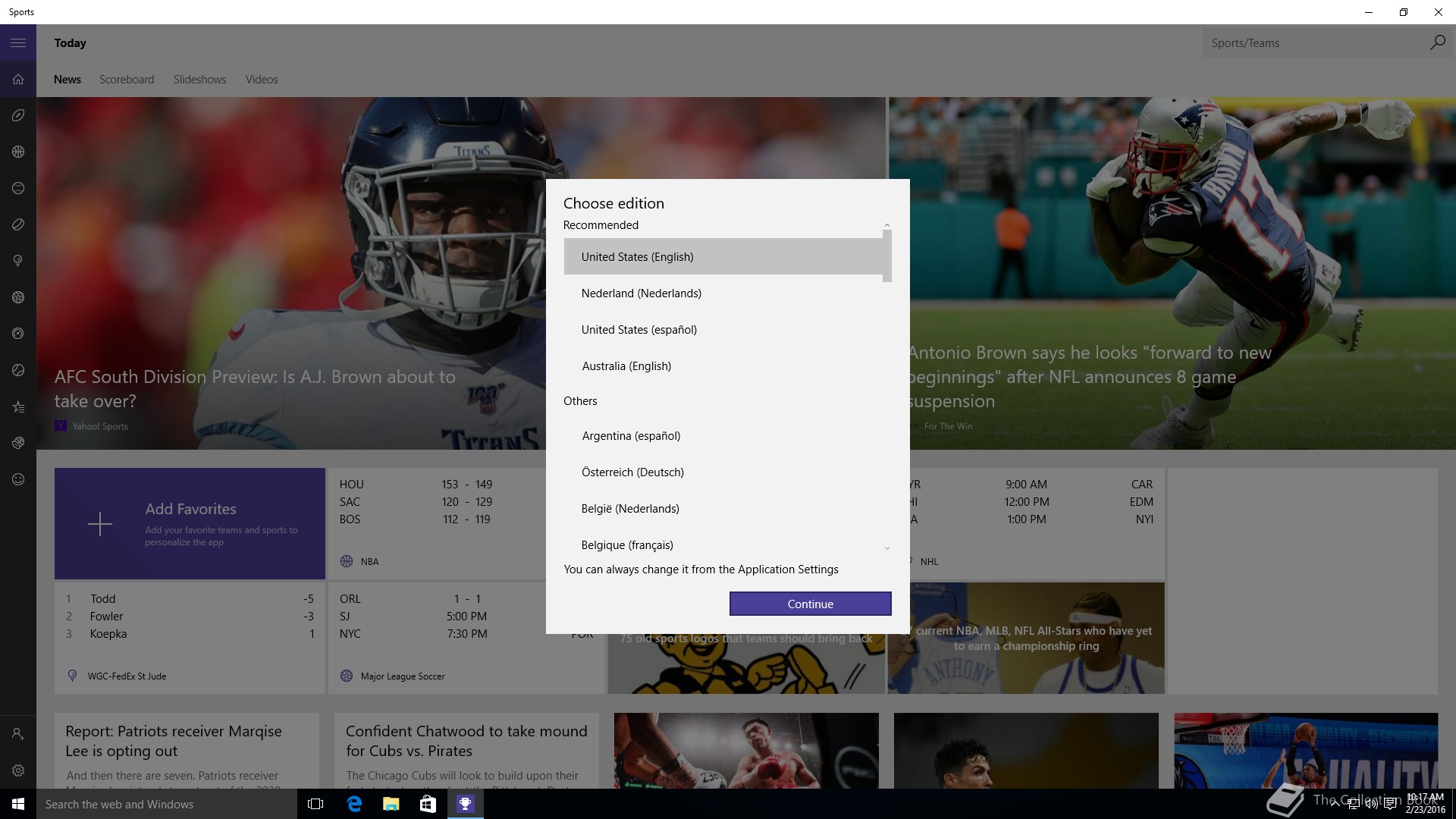Open the NHL schedule tile
Screen dimensions: 1456x819
[x=1037, y=523]
